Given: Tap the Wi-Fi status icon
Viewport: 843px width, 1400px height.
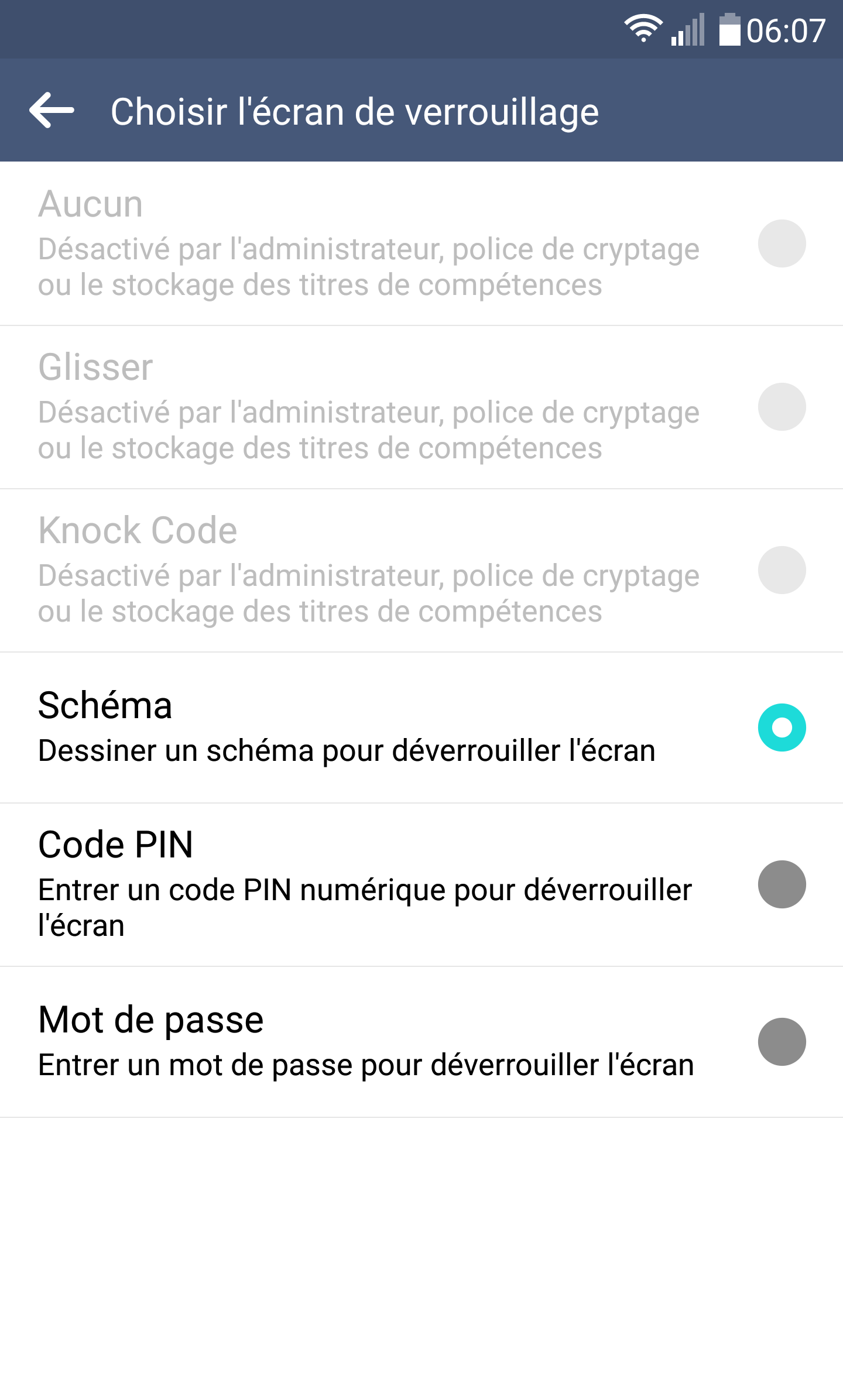Looking at the screenshot, I should [x=643, y=29].
